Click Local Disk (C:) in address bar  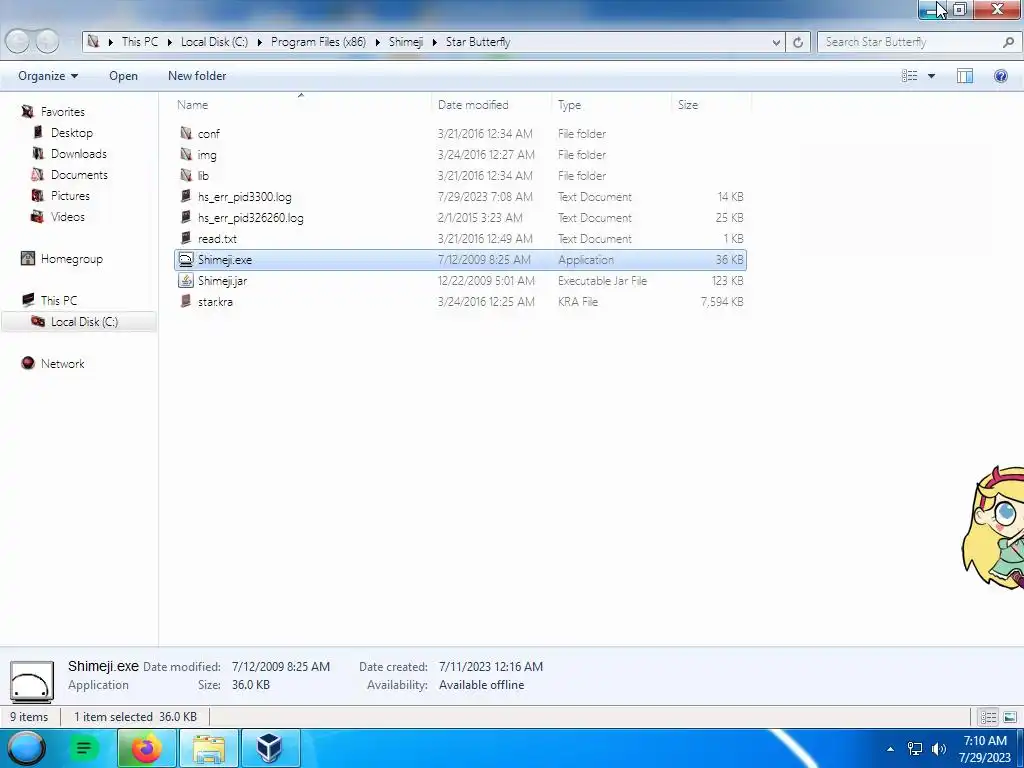214,42
